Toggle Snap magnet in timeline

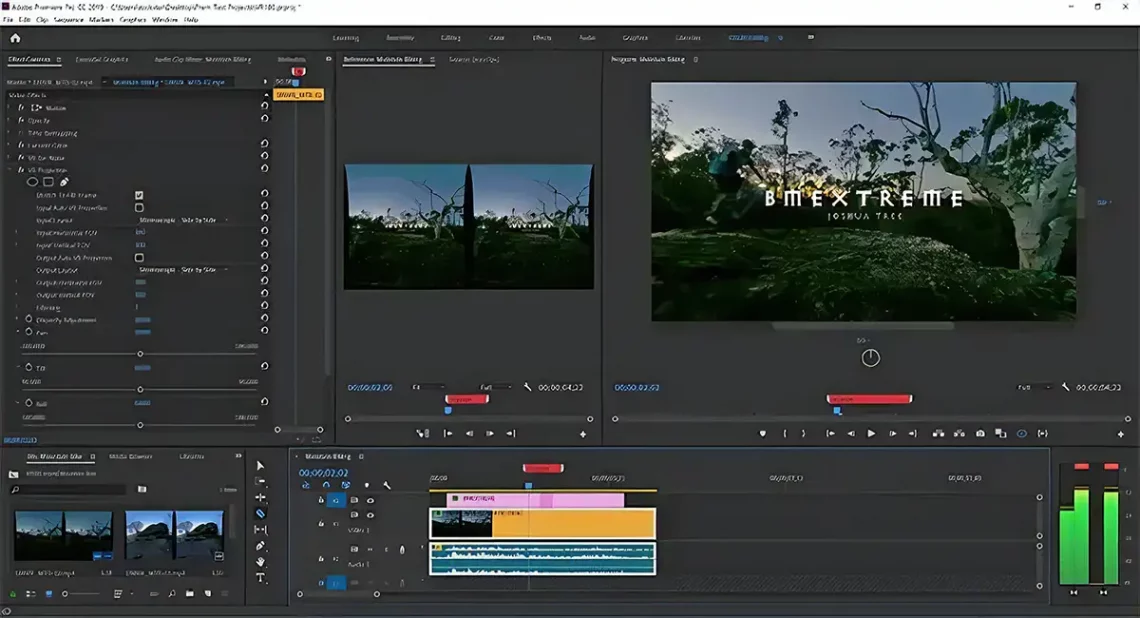326,485
